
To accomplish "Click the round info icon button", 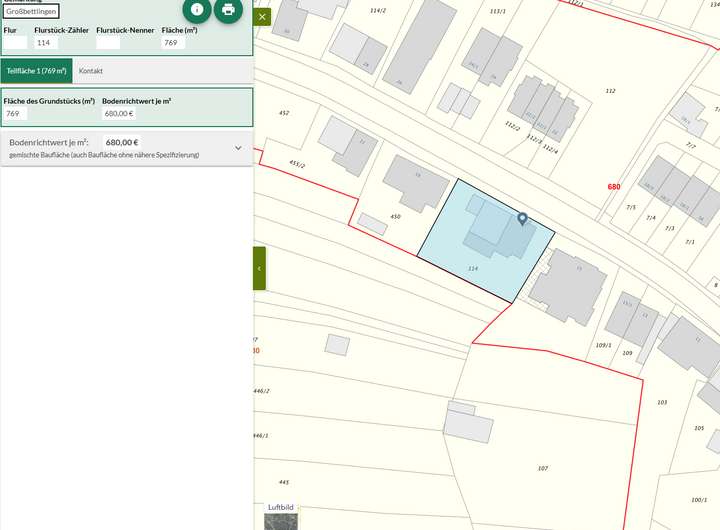I will coord(196,10).
